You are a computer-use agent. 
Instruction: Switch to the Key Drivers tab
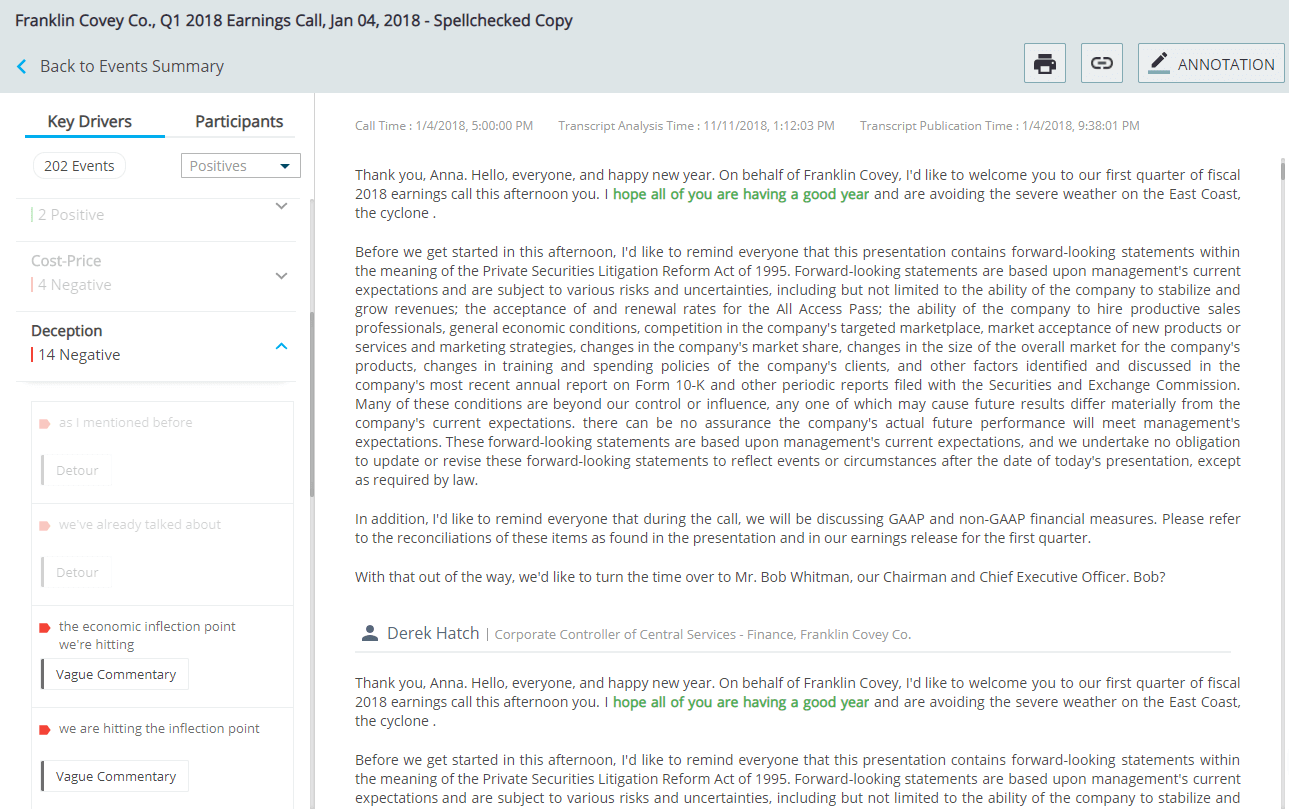coord(90,122)
